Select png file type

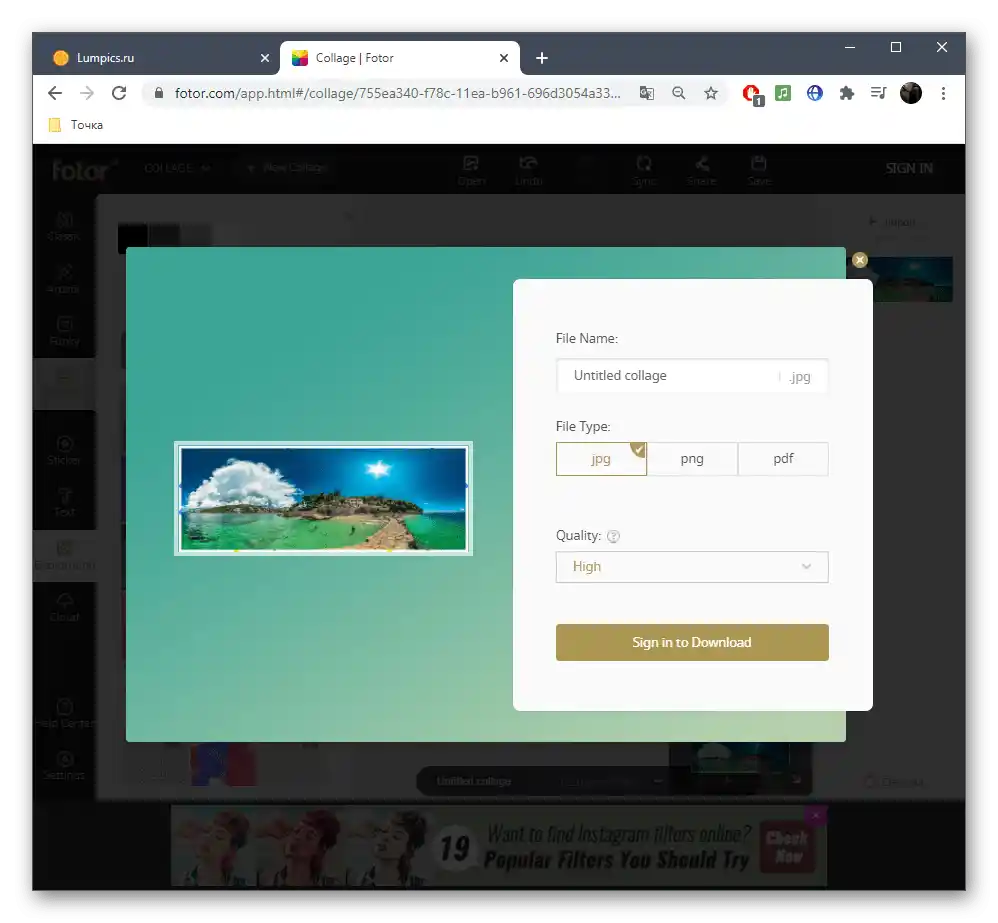(x=692, y=459)
